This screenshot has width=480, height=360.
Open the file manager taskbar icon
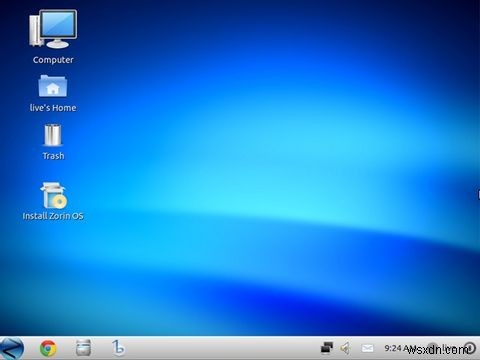click(83, 348)
